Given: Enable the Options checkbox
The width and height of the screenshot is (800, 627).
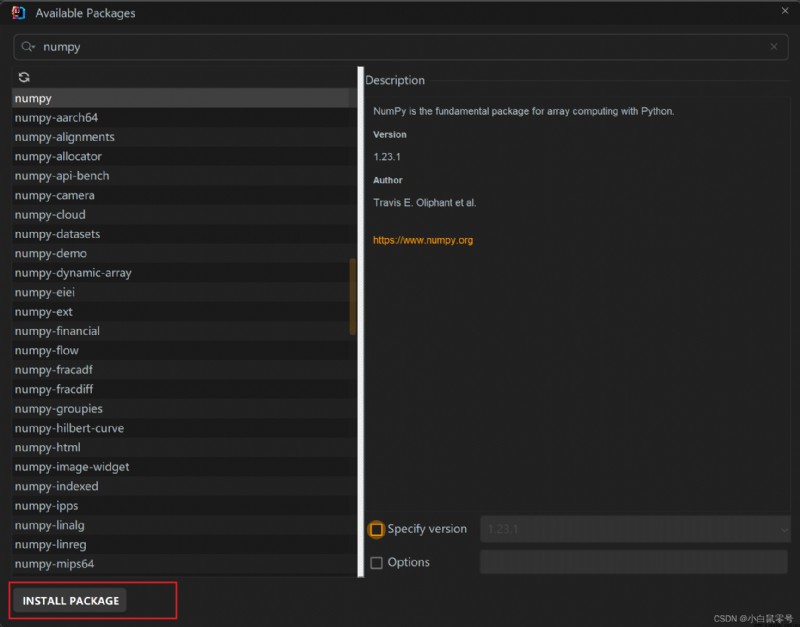Looking at the screenshot, I should (x=377, y=563).
